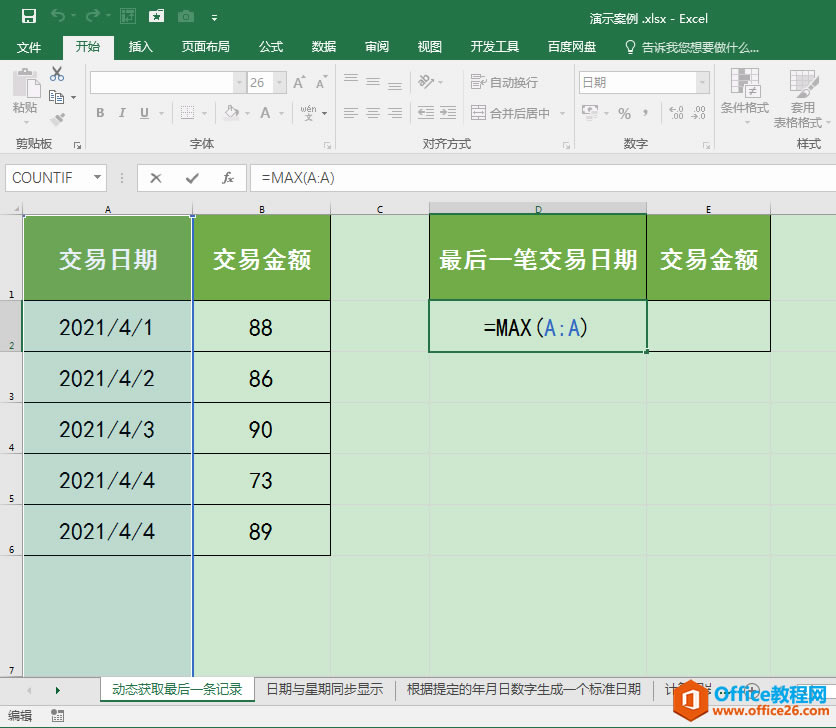836x728 pixels.
Task: Click the camera icon in quick access toolbar
Action: 186,17
